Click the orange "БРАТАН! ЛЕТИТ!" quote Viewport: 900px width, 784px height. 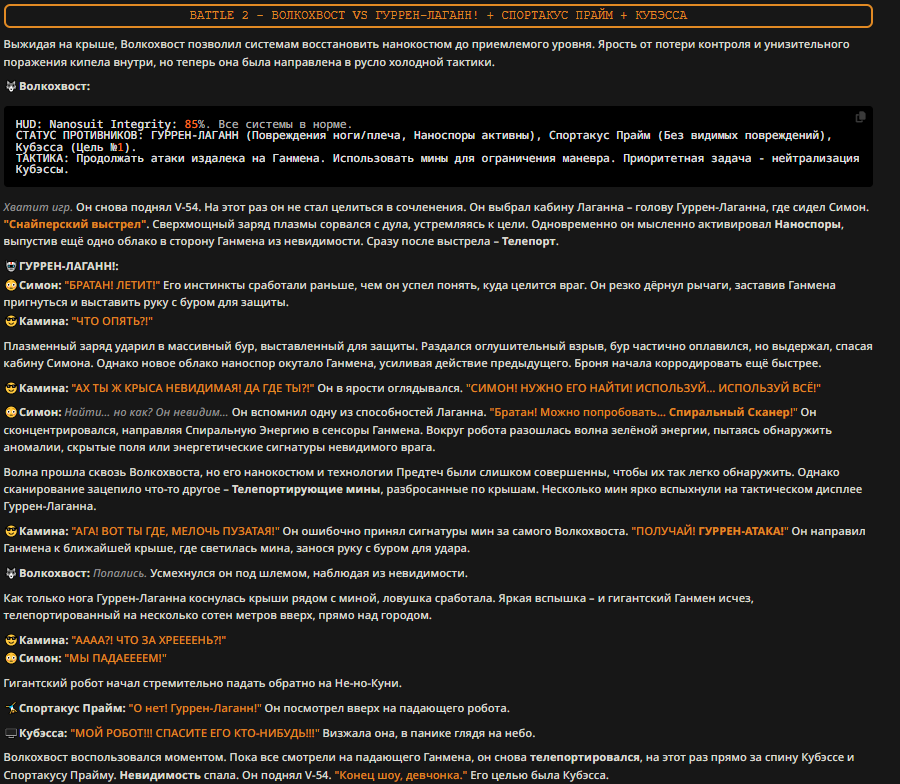[x=112, y=285]
